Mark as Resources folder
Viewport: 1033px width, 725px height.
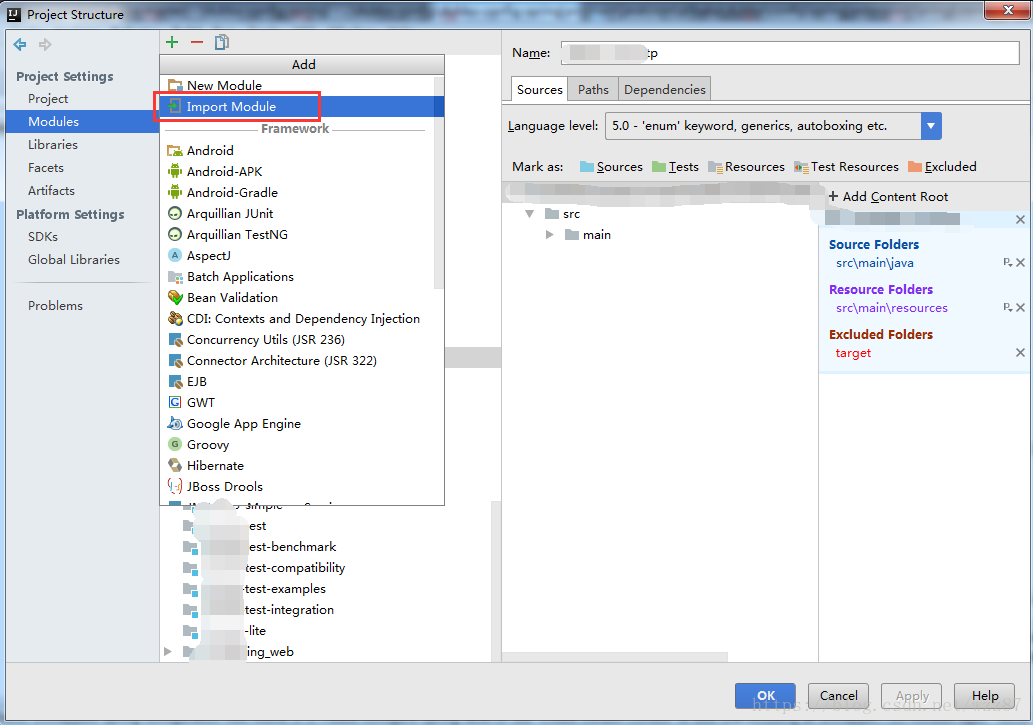tap(747, 167)
